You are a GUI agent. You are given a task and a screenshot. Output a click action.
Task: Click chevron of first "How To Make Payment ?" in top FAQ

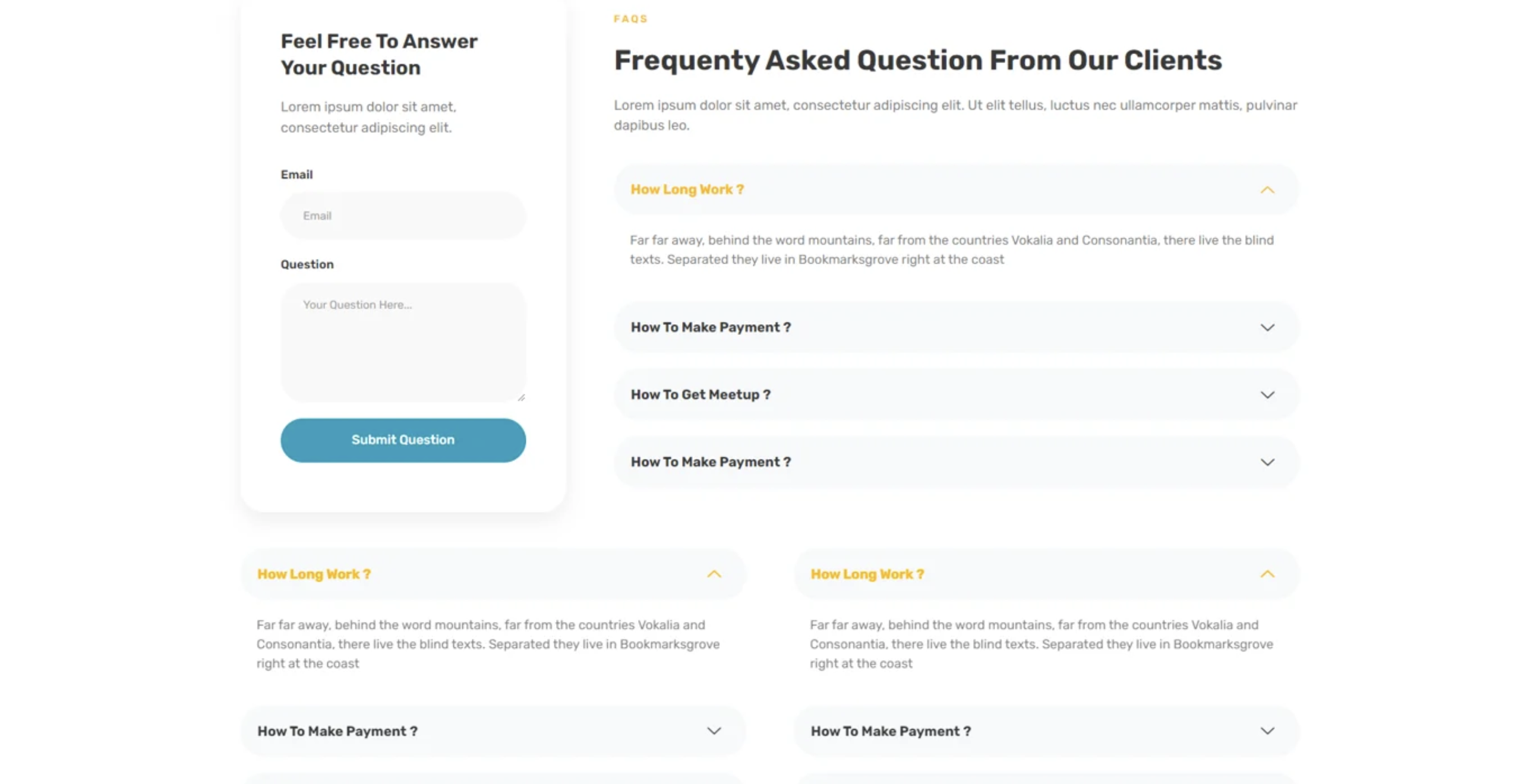point(1267,327)
